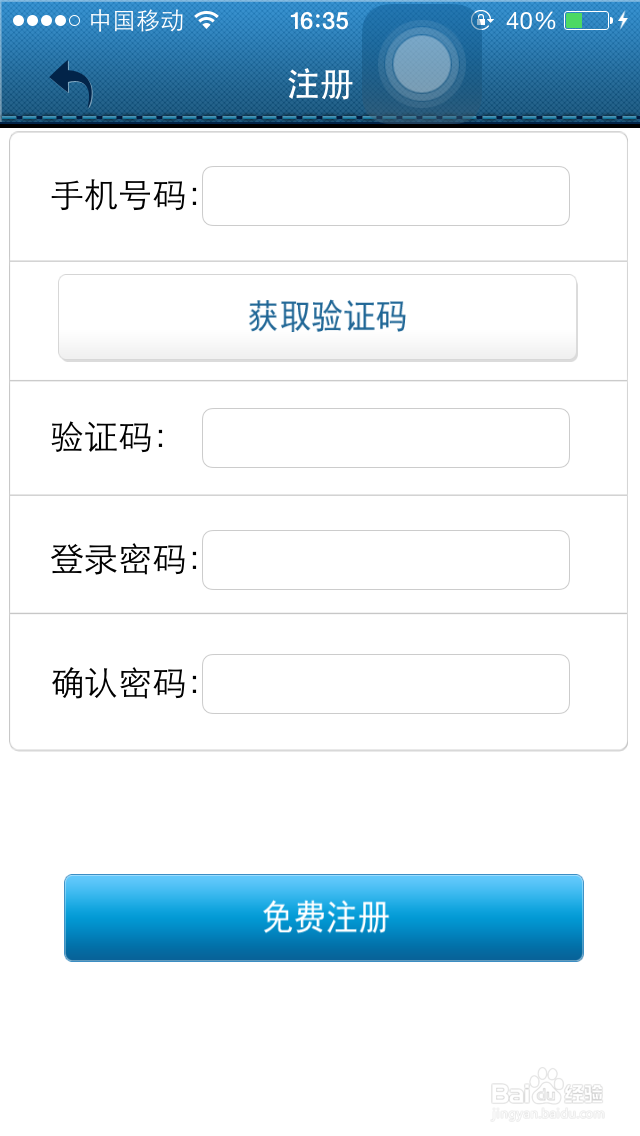Image resolution: width=640 pixels, height=1136 pixels.
Task: Tap the back arrow icon
Action: pos(71,83)
